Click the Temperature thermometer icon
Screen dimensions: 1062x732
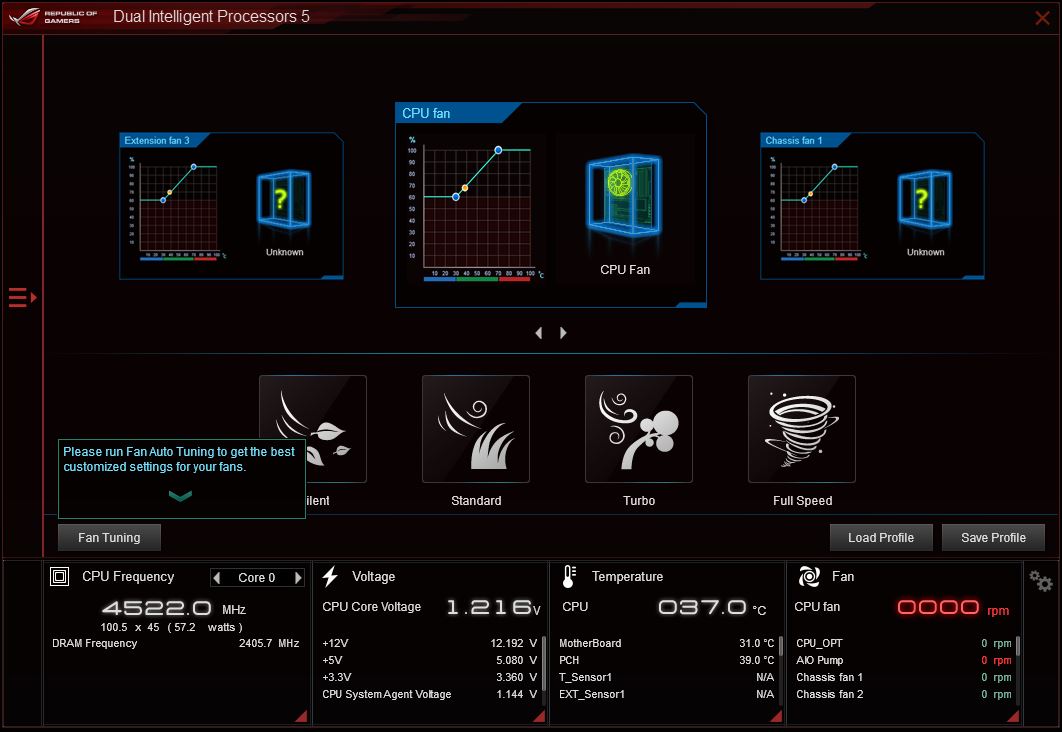click(568, 576)
